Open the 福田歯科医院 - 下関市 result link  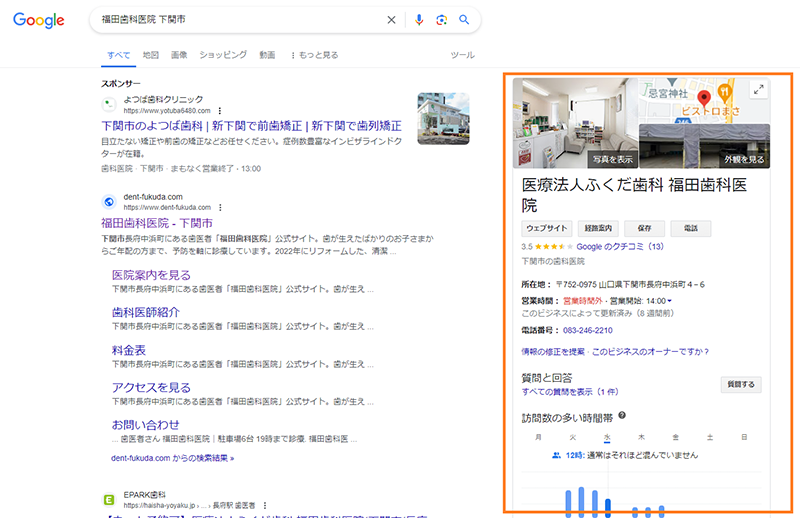tap(157, 222)
